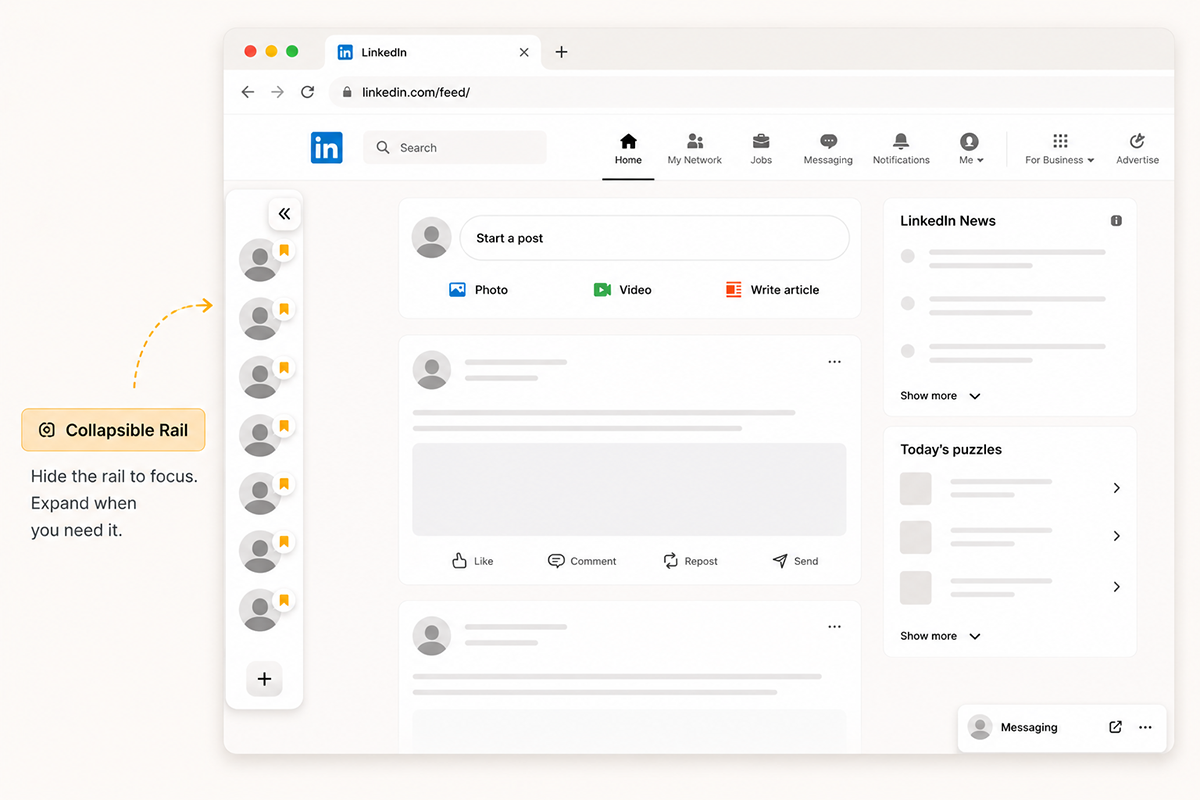1200x800 pixels.
Task: Open the Me profile dropdown
Action: [970, 149]
